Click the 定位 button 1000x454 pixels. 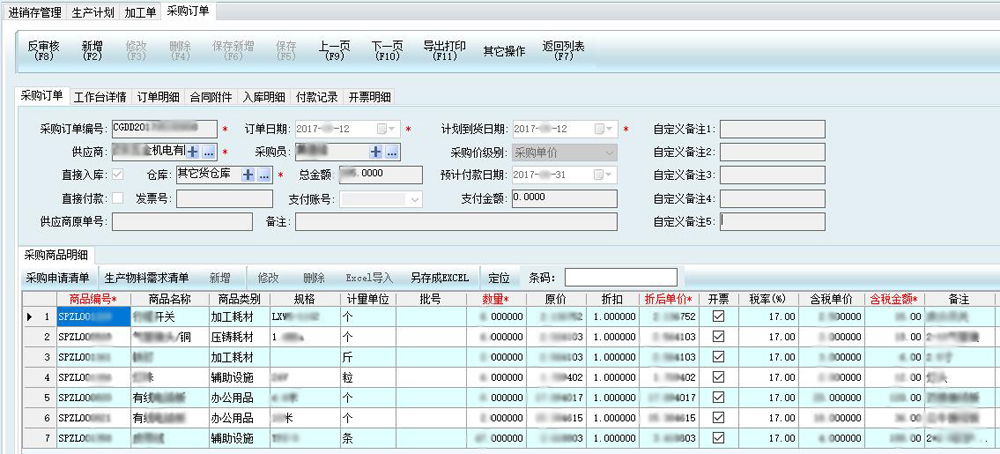(499, 278)
